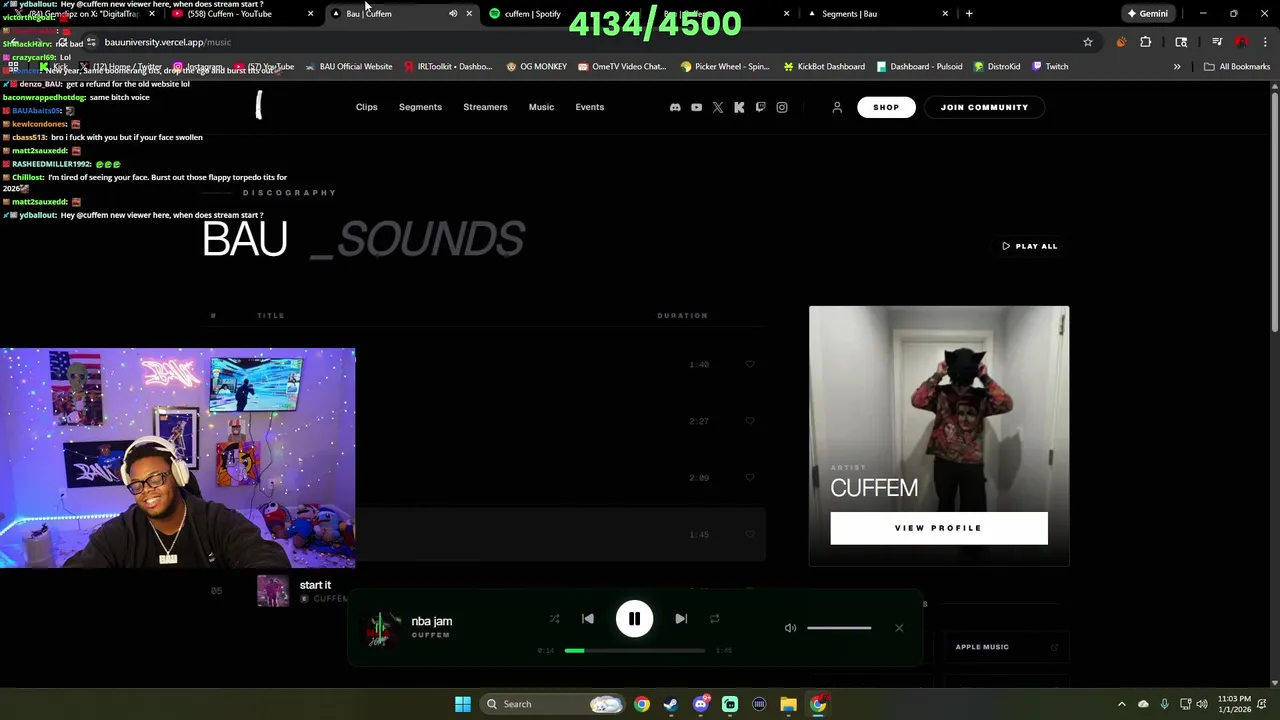Image resolution: width=1280 pixels, height=720 pixels.
Task: Open a new browser tab
Action: 969,14
